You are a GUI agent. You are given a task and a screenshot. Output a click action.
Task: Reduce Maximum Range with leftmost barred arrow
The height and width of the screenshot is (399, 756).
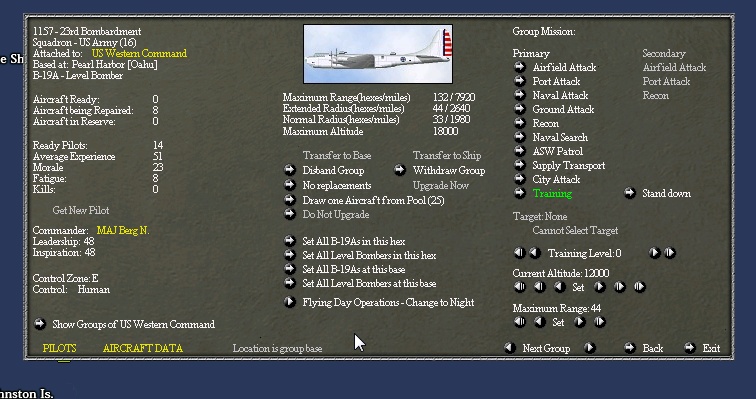[519, 321]
